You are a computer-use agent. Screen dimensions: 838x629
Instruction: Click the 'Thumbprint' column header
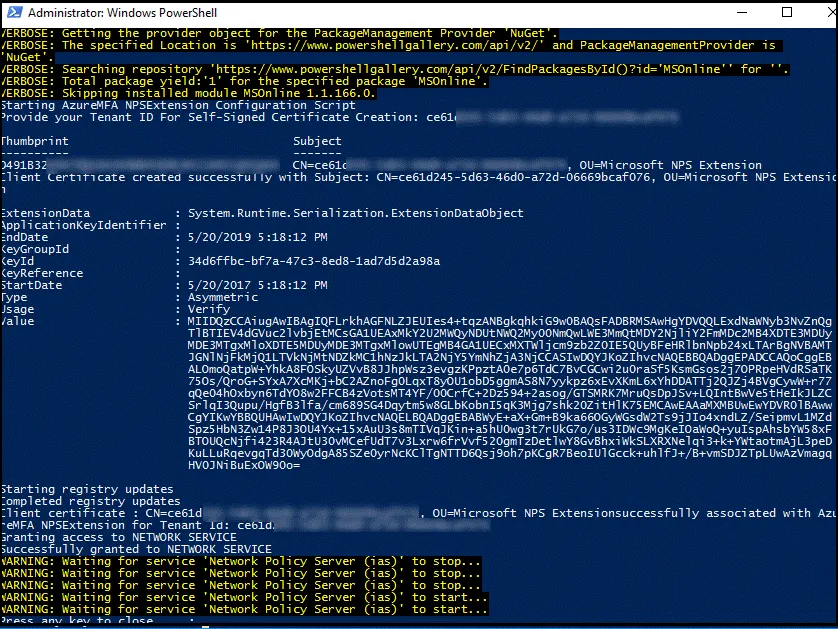point(35,141)
